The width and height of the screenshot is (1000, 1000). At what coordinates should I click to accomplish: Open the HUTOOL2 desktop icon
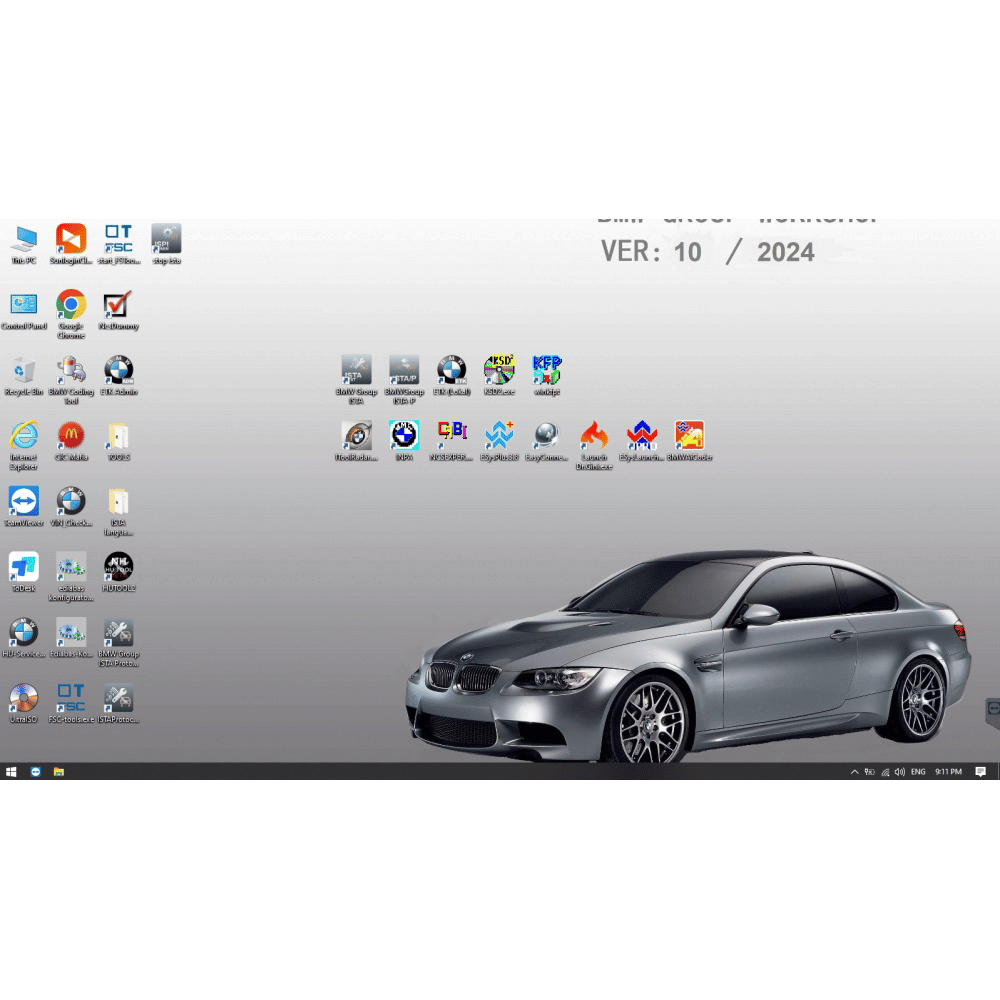coord(118,568)
